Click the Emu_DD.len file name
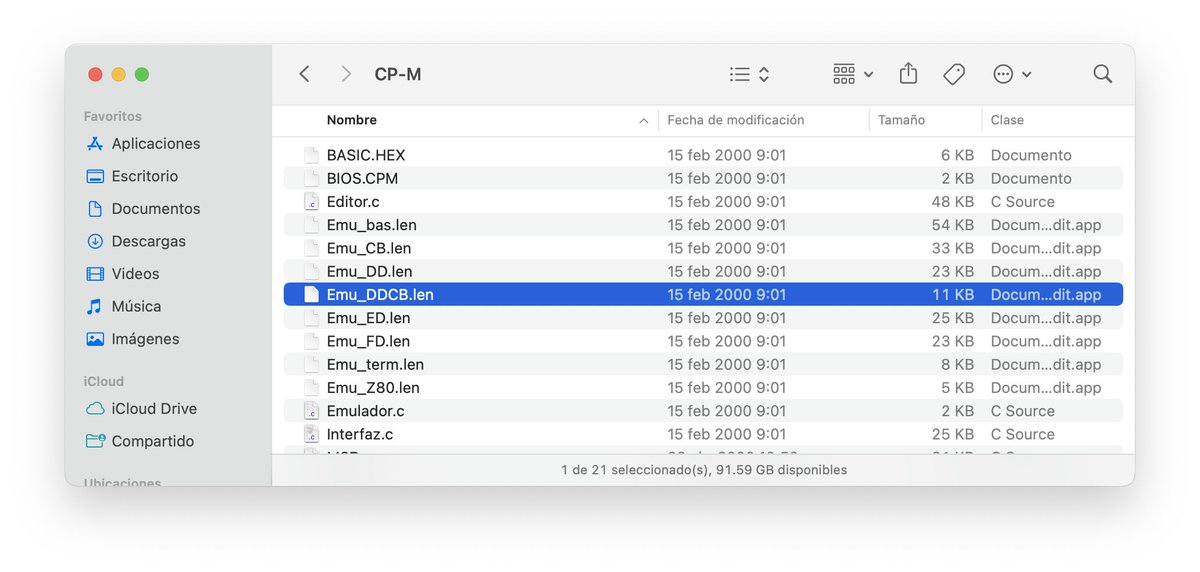The width and height of the screenshot is (1200, 572). (369, 271)
